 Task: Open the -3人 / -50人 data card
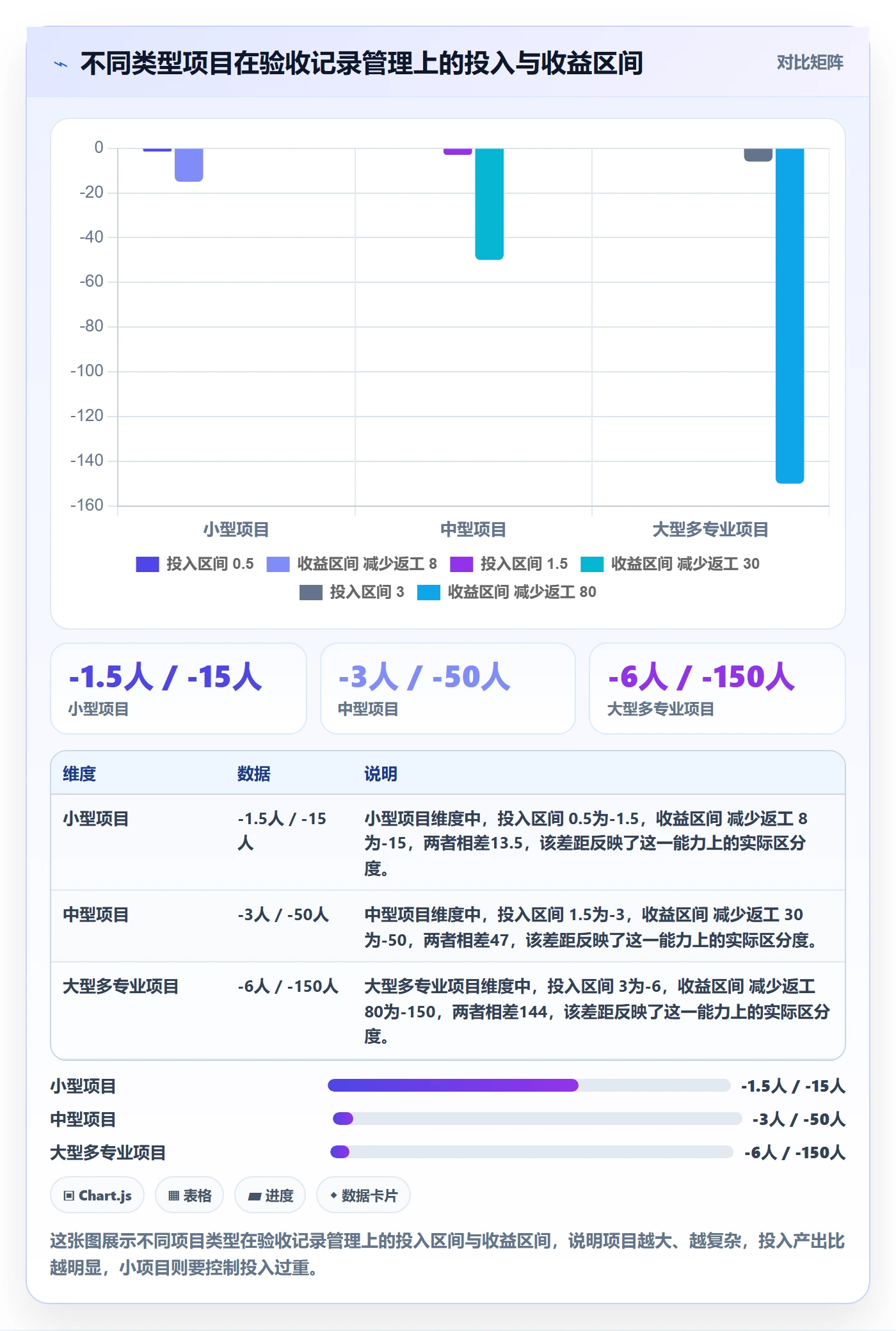(448, 689)
